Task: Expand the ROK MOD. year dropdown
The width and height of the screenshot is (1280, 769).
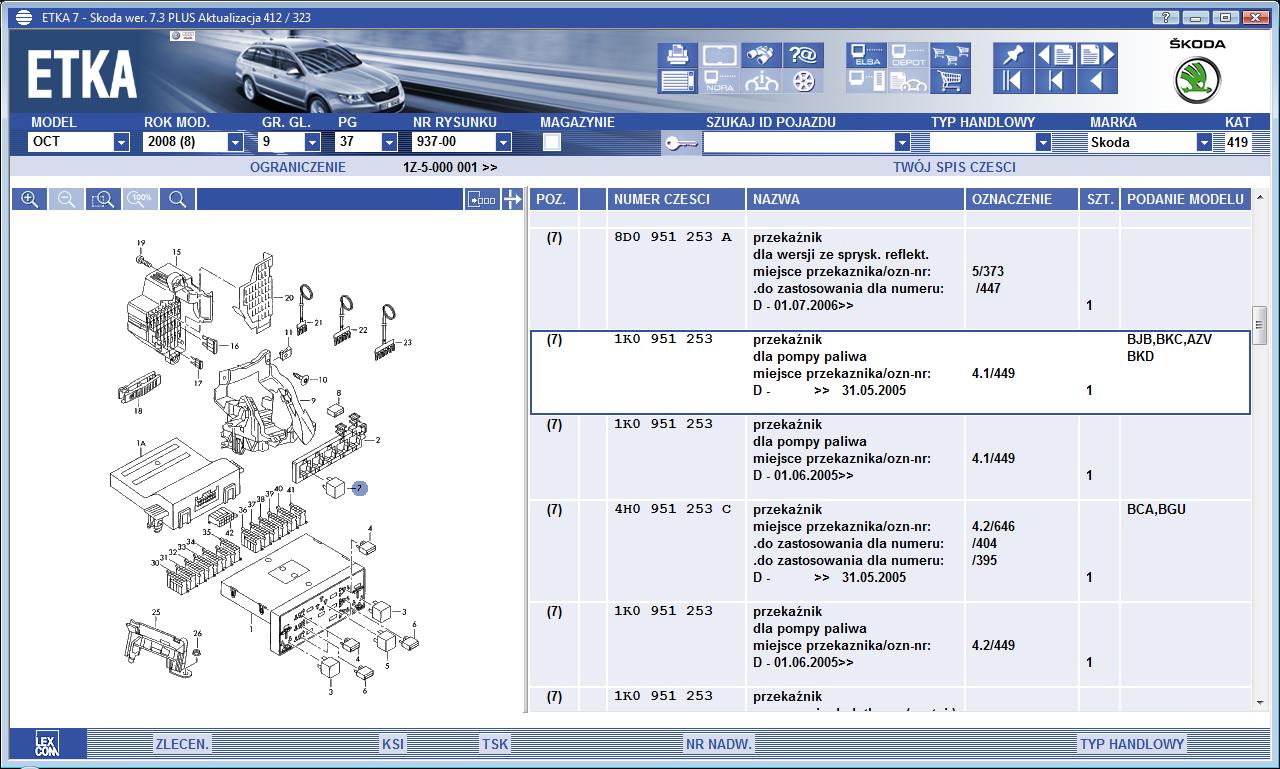Action: click(x=235, y=142)
